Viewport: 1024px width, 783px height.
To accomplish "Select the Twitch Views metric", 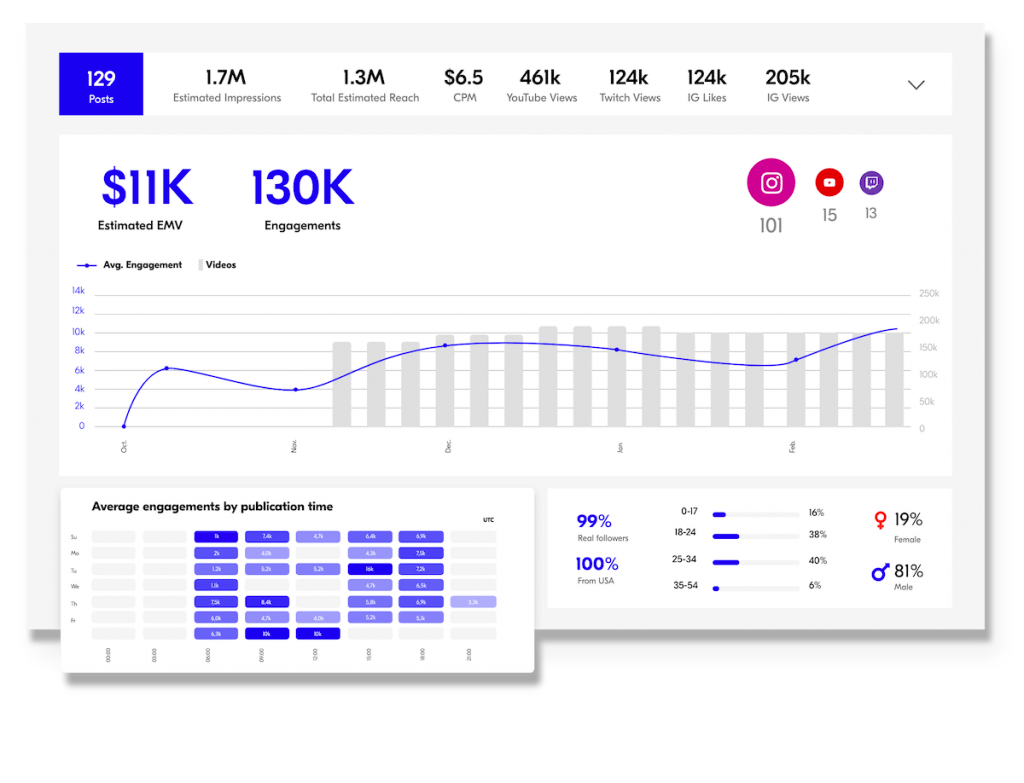I will pos(630,85).
